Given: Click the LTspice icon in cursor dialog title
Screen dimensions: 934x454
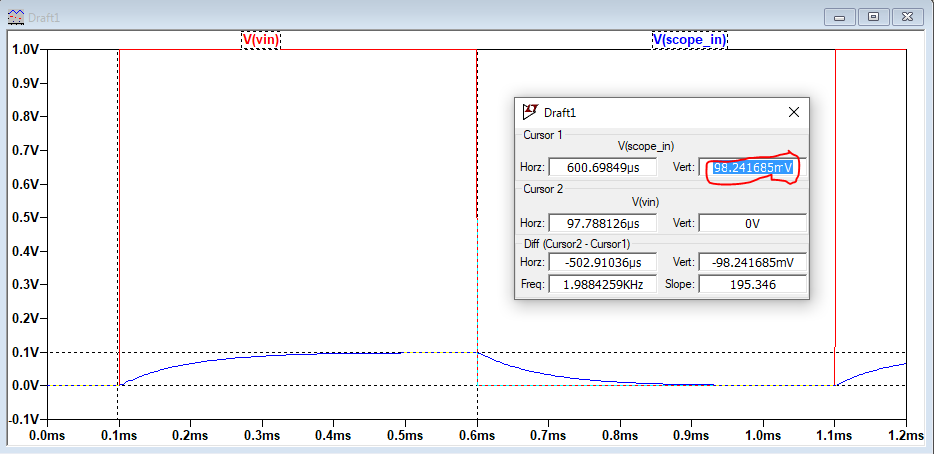Looking at the screenshot, I should [530, 112].
